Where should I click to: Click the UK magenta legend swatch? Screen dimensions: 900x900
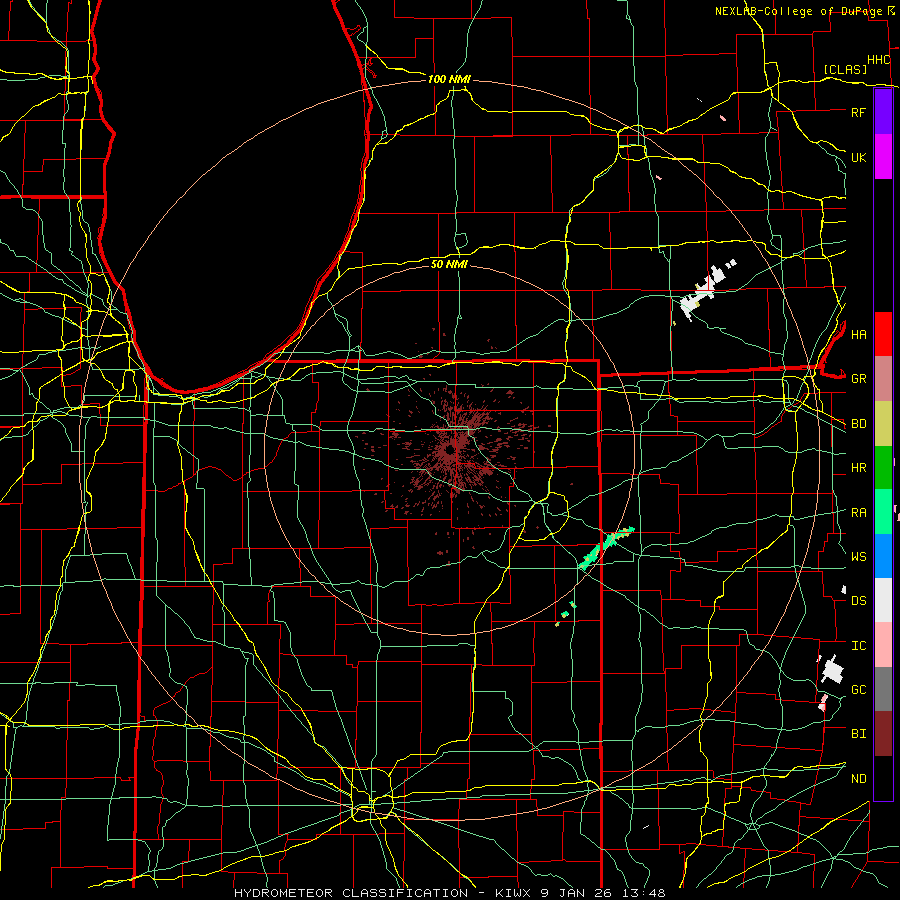883,157
